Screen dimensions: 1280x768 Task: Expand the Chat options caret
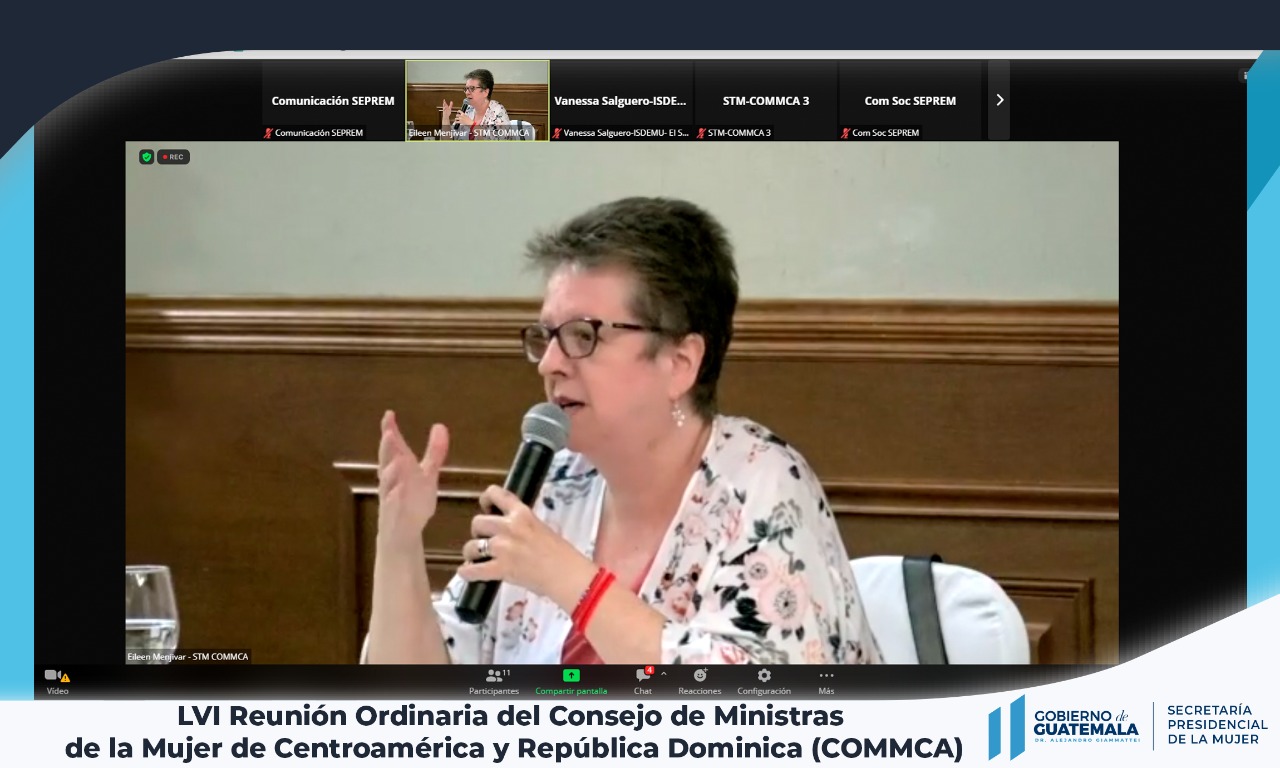[663, 674]
